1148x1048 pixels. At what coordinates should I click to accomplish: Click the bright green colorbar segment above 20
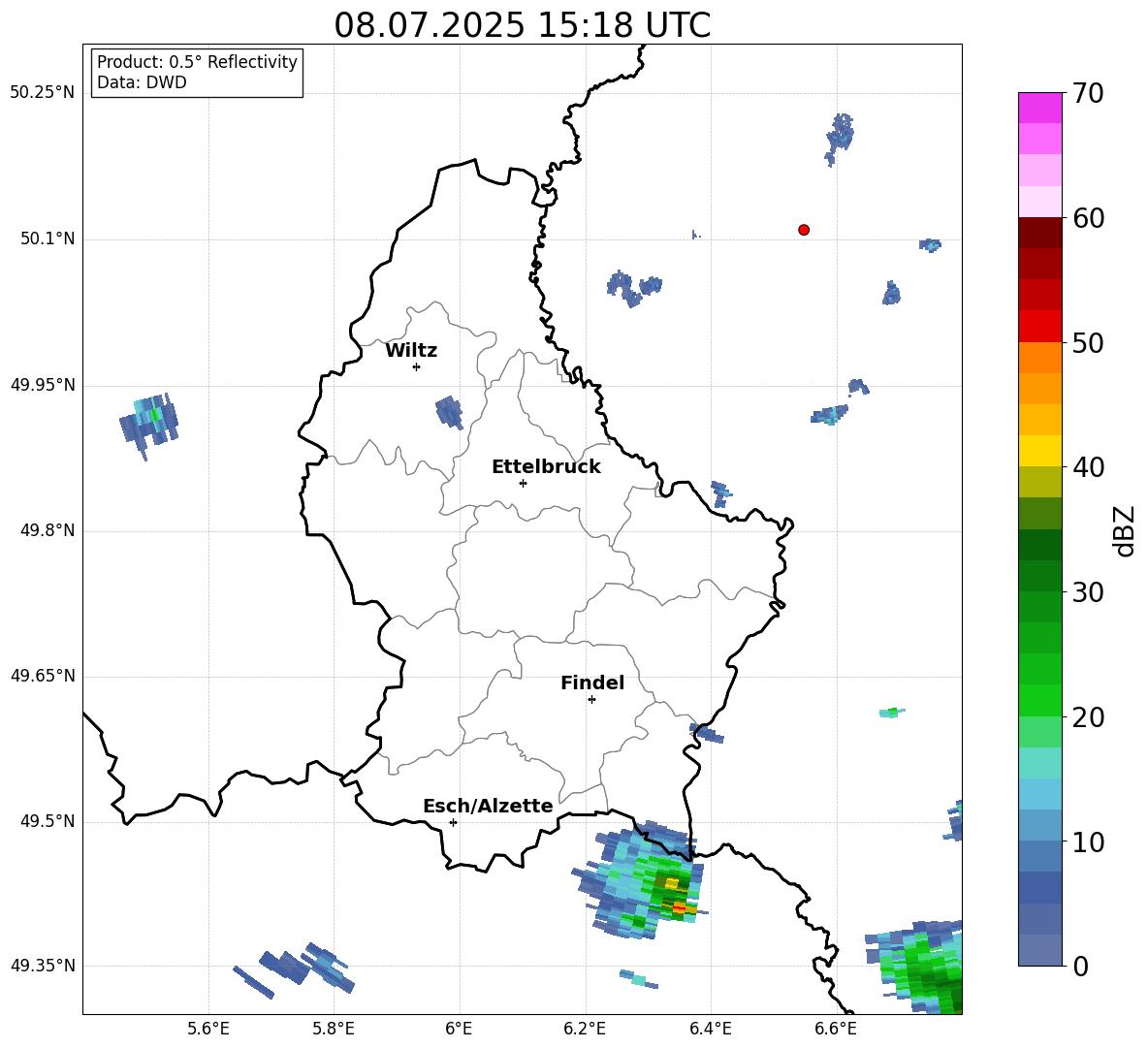point(1039,700)
